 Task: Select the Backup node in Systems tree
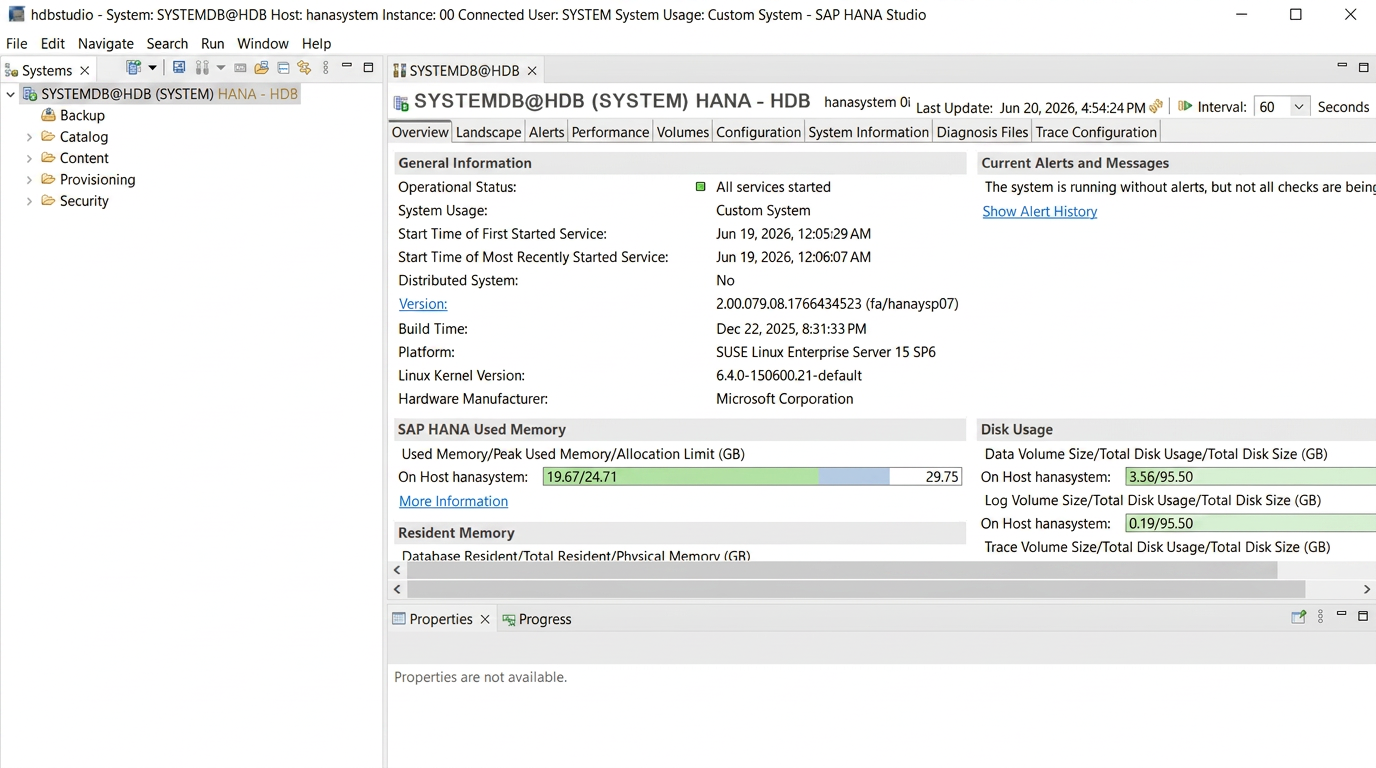click(x=82, y=115)
